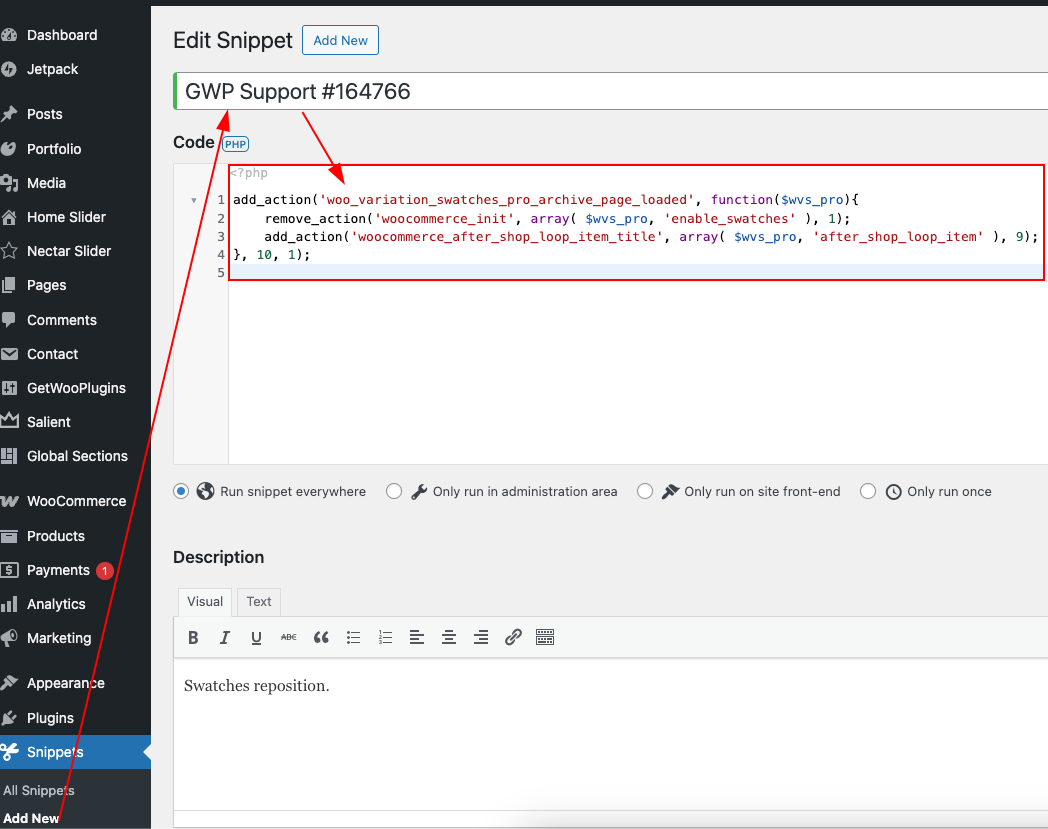Viewport: 1048px width, 829px height.
Task: Click the Pages icon in sidebar
Action: tap(9, 285)
